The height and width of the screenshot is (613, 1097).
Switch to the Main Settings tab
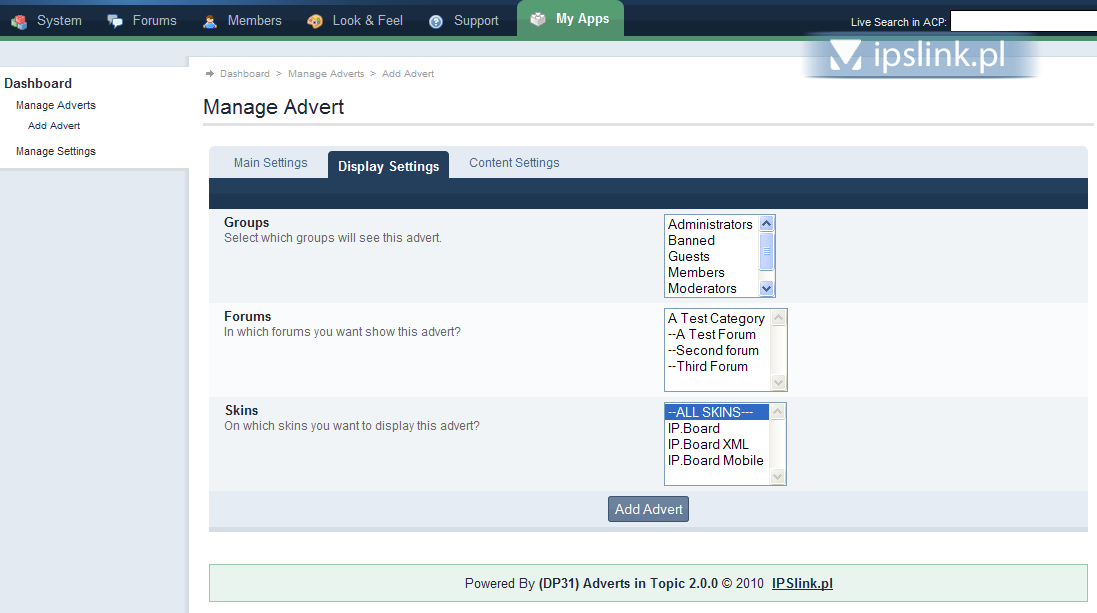point(270,163)
